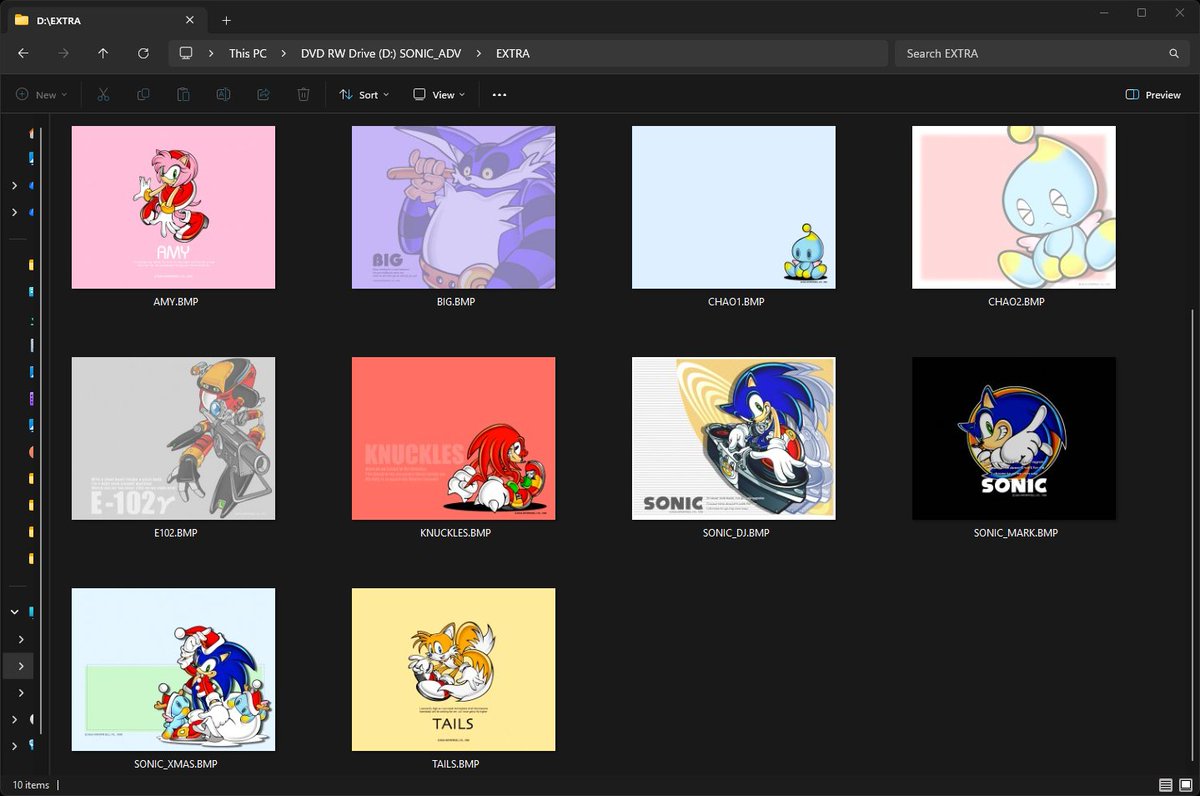The width and height of the screenshot is (1200, 796).
Task: Click the Copy icon in toolbar
Action: (x=143, y=95)
